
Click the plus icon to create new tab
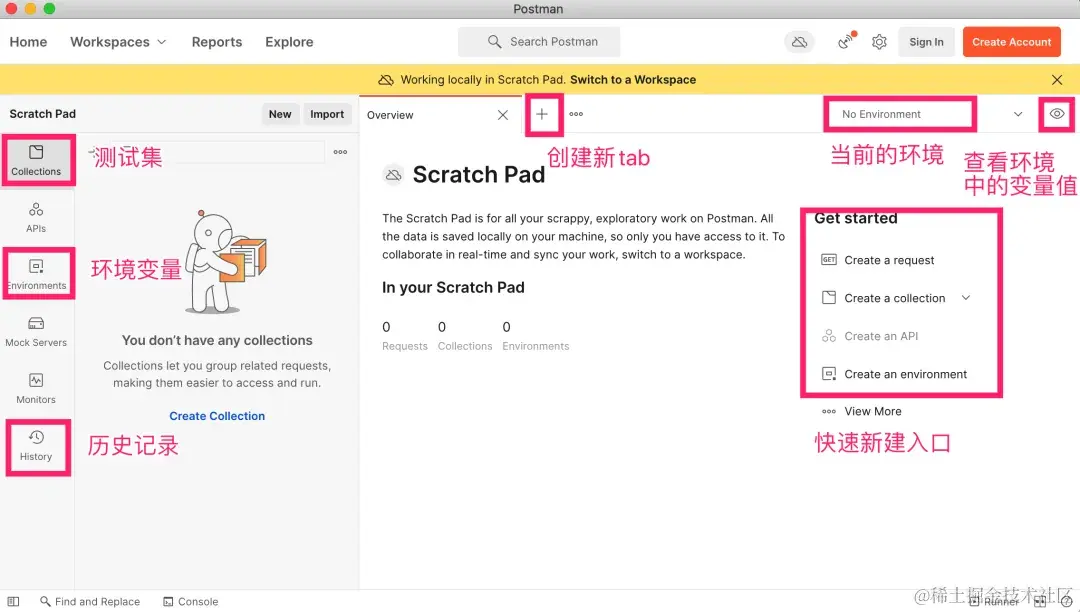542,114
